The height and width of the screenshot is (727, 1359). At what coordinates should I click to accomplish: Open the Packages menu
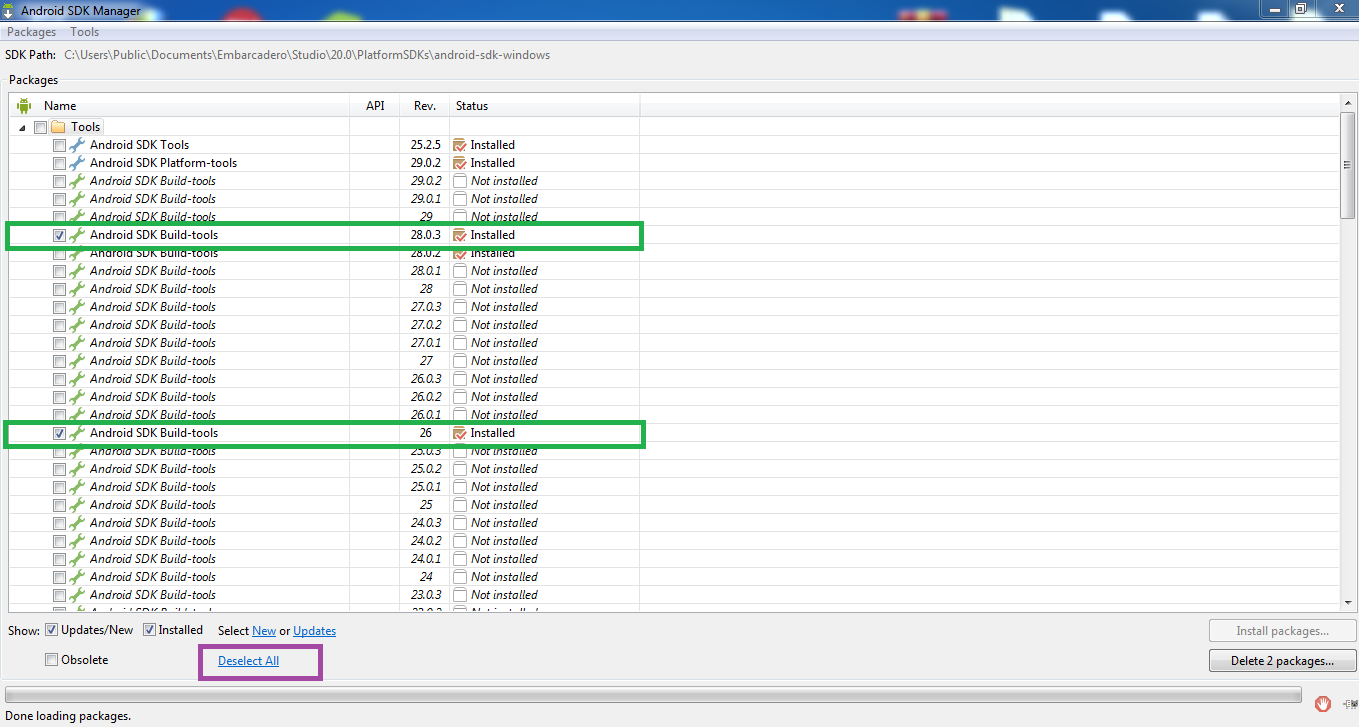click(x=31, y=32)
